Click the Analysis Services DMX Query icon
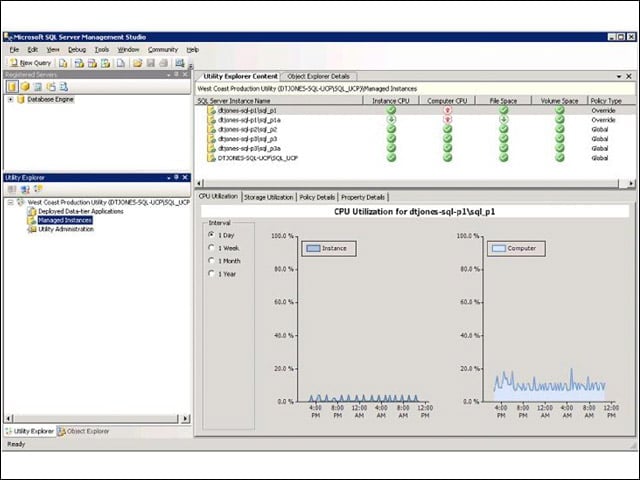The height and width of the screenshot is (480, 640). click(x=92, y=63)
